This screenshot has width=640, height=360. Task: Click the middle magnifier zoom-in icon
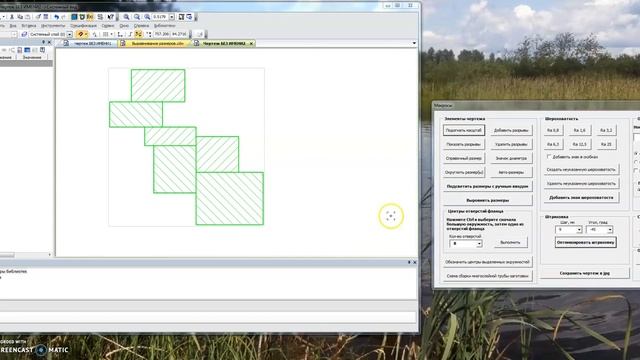pos(137,17)
